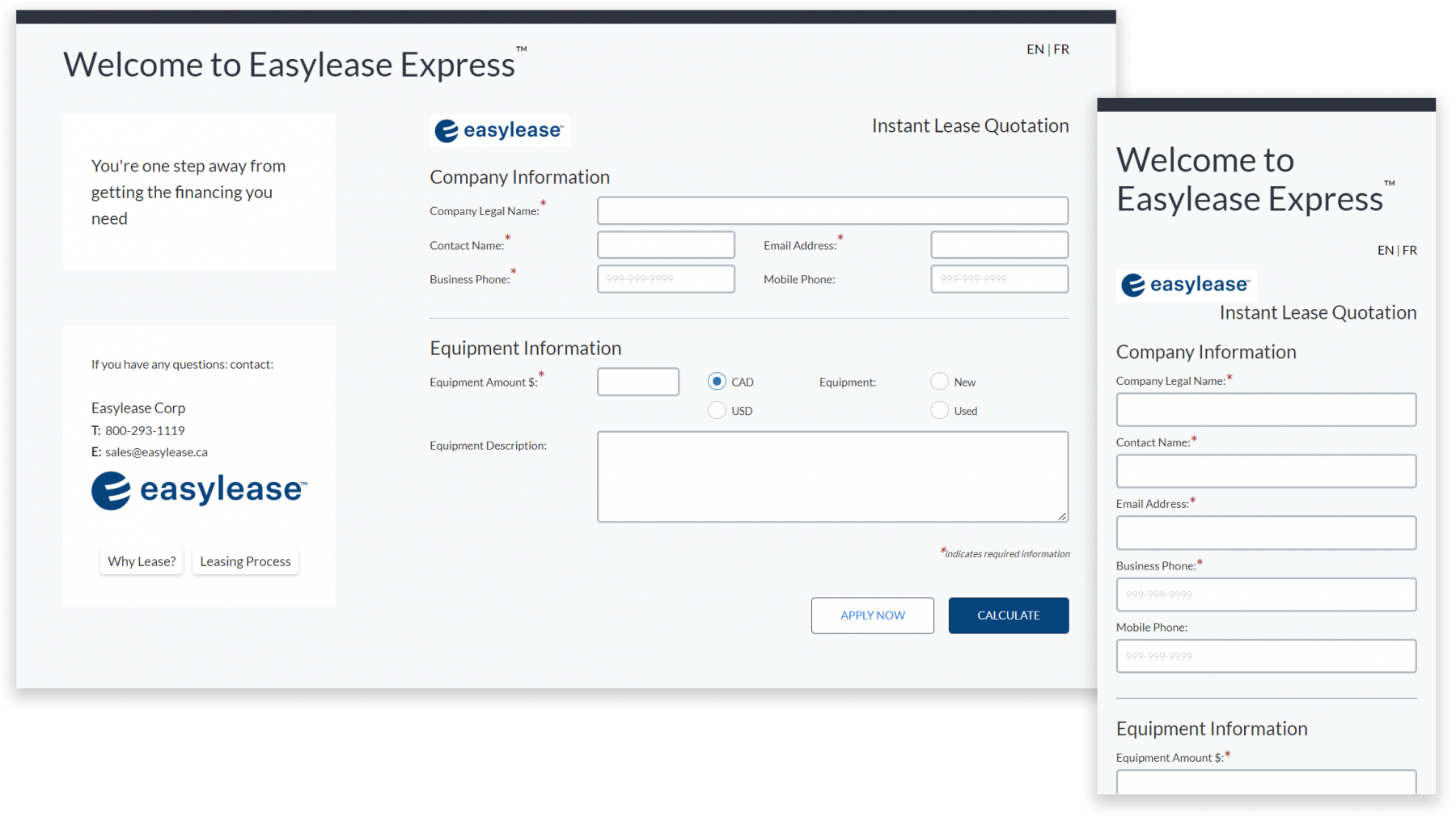This screenshot has width=1456, height=825.
Task: Open the Leasing Process page
Action: [244, 561]
